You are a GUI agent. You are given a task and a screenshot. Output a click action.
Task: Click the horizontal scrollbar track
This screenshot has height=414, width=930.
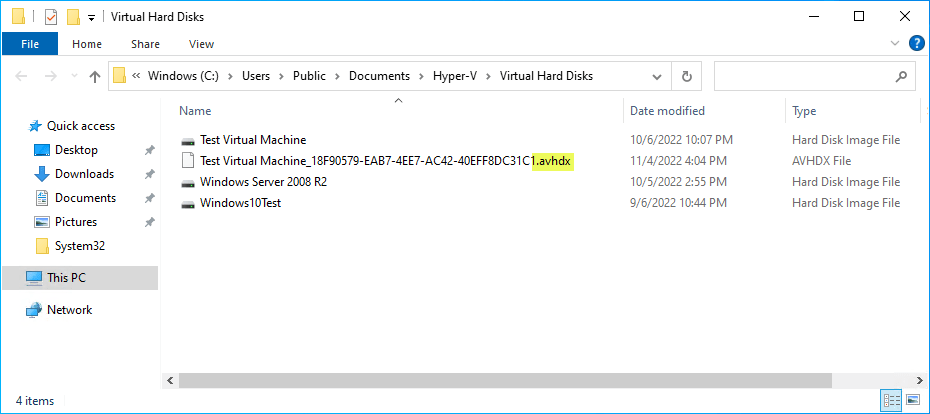[873, 381]
